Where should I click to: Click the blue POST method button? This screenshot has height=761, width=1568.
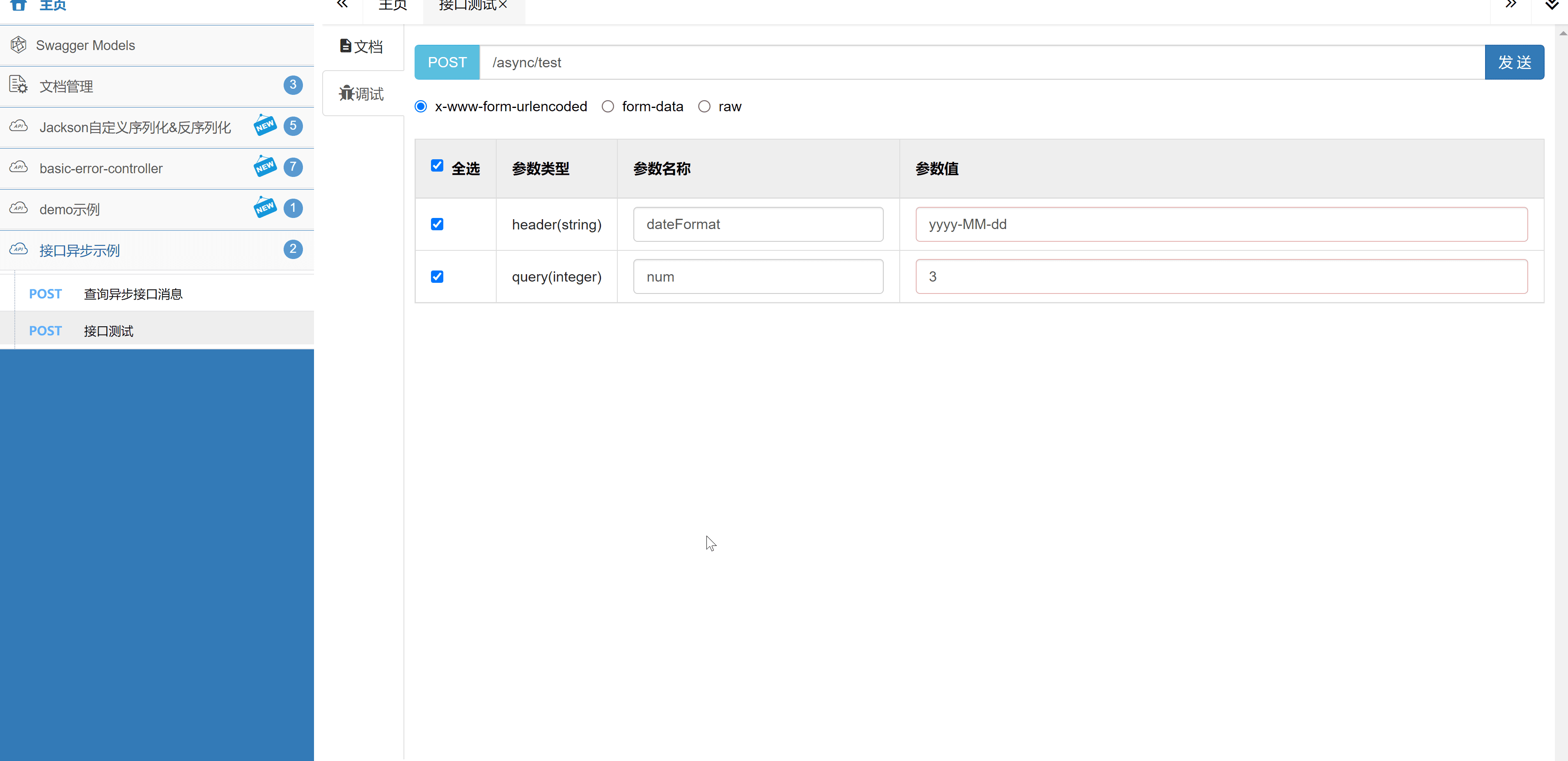pos(447,62)
